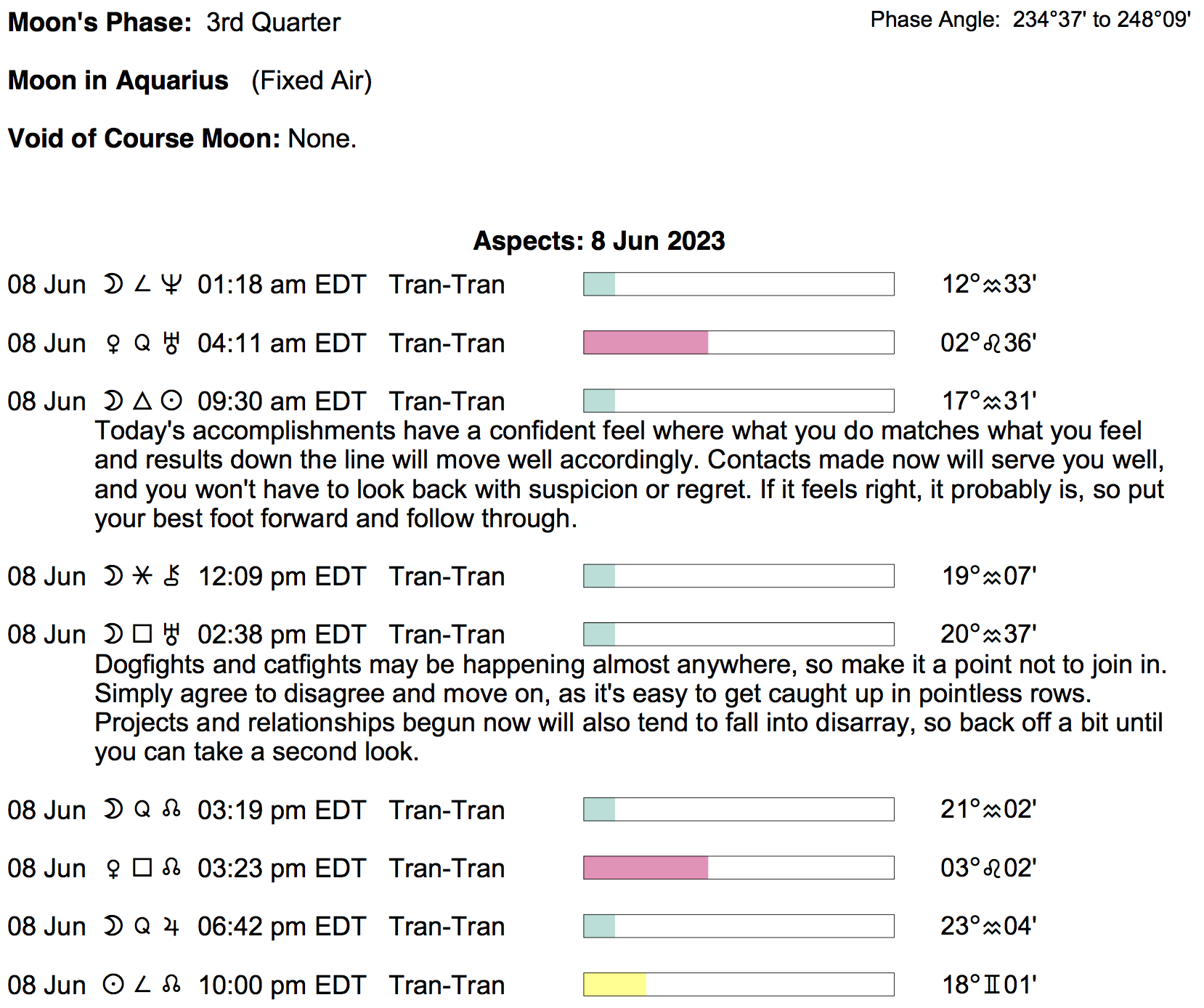Click the "Aspects: 8 Jun 2023" heading
Image resolution: width=1204 pixels, height=1008 pixels.
599,241
